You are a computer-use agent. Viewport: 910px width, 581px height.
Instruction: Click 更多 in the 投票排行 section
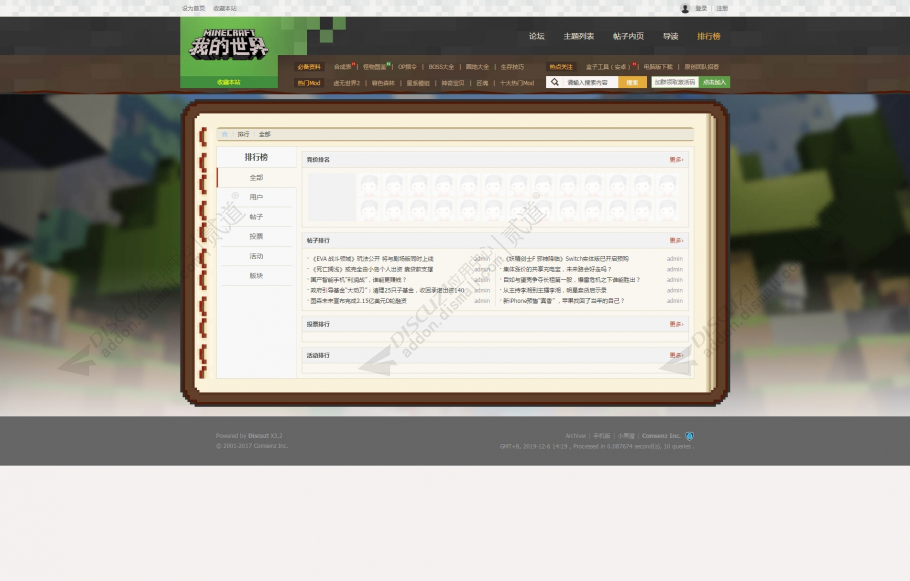pyautogui.click(x=676, y=324)
